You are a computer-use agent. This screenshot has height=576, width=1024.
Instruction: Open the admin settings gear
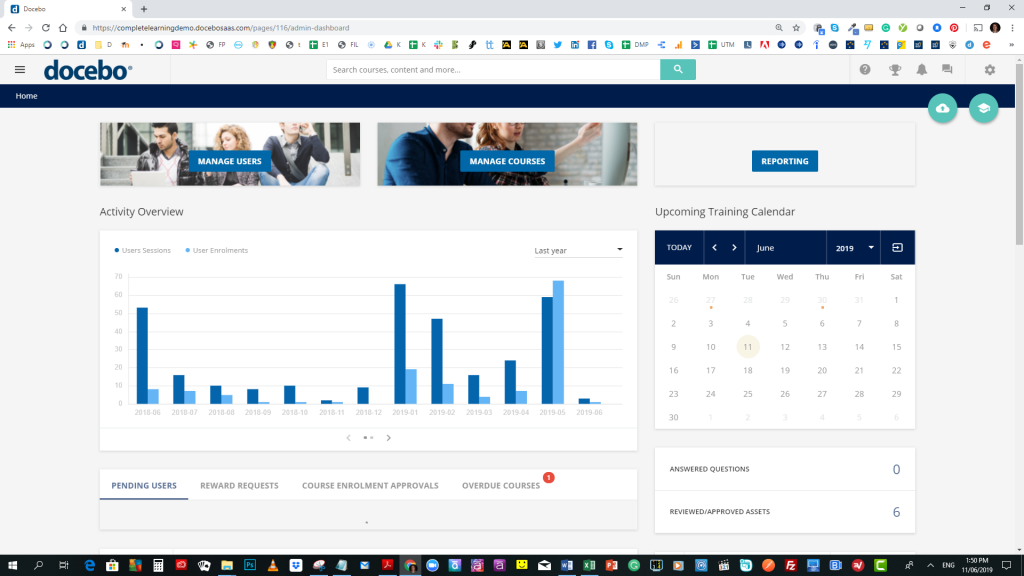(988, 70)
